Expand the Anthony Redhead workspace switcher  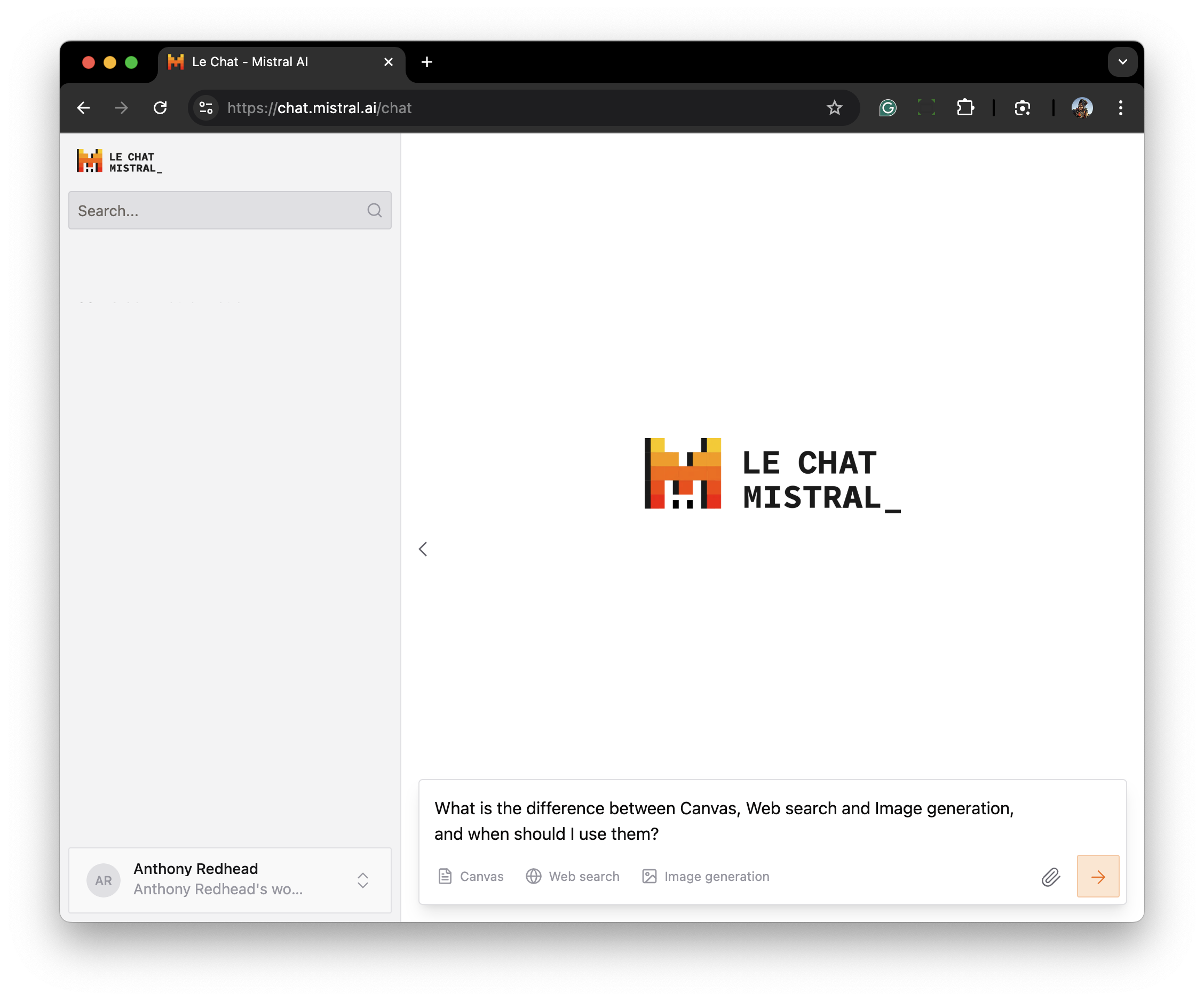362,880
